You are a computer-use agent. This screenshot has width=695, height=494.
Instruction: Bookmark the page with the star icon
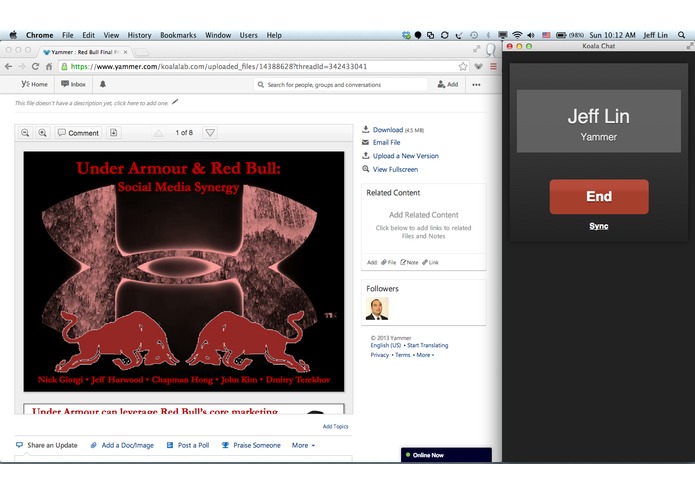pos(463,66)
